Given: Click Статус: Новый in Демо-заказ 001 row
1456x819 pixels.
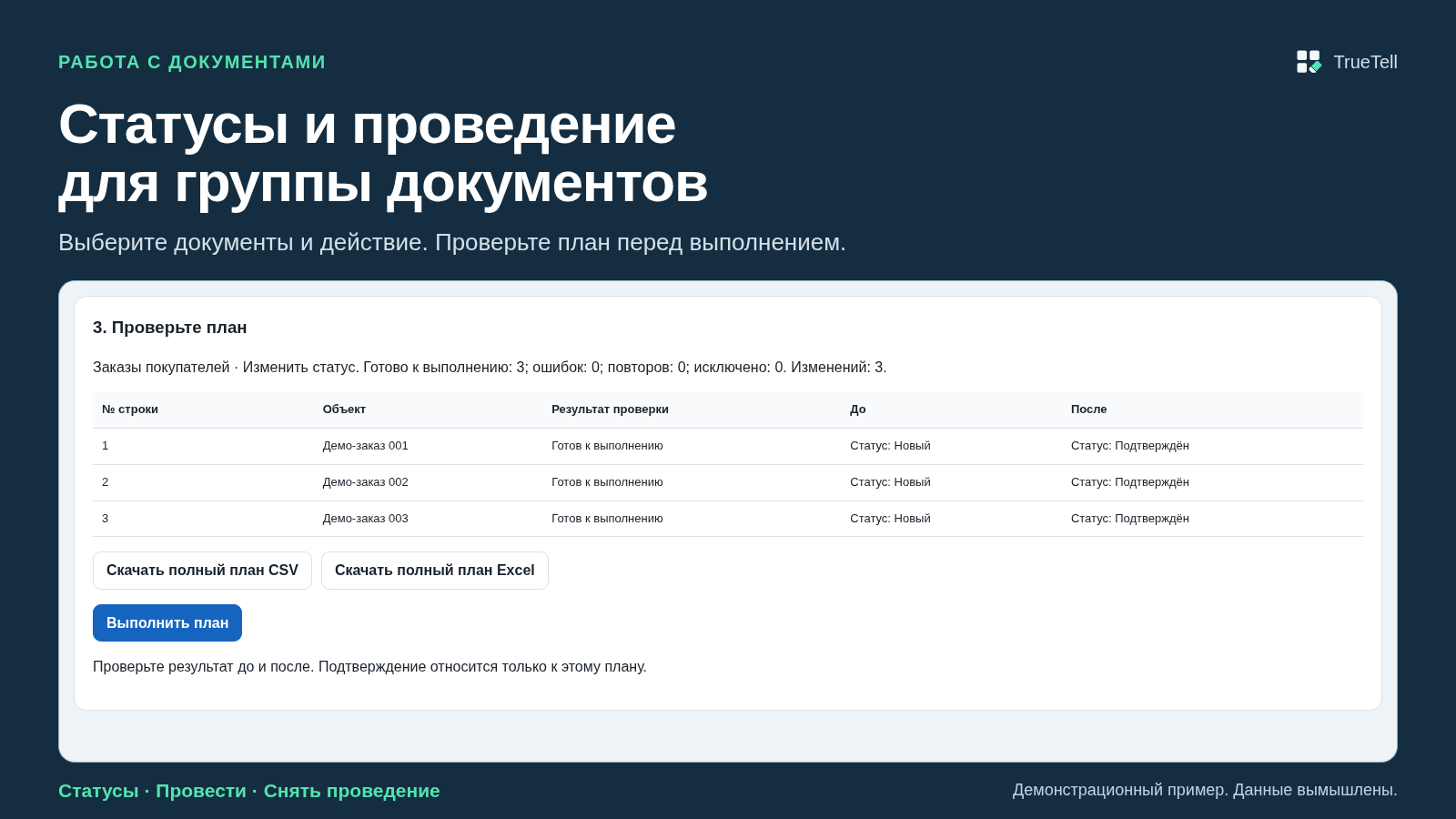Looking at the screenshot, I should pyautogui.click(x=890, y=446).
